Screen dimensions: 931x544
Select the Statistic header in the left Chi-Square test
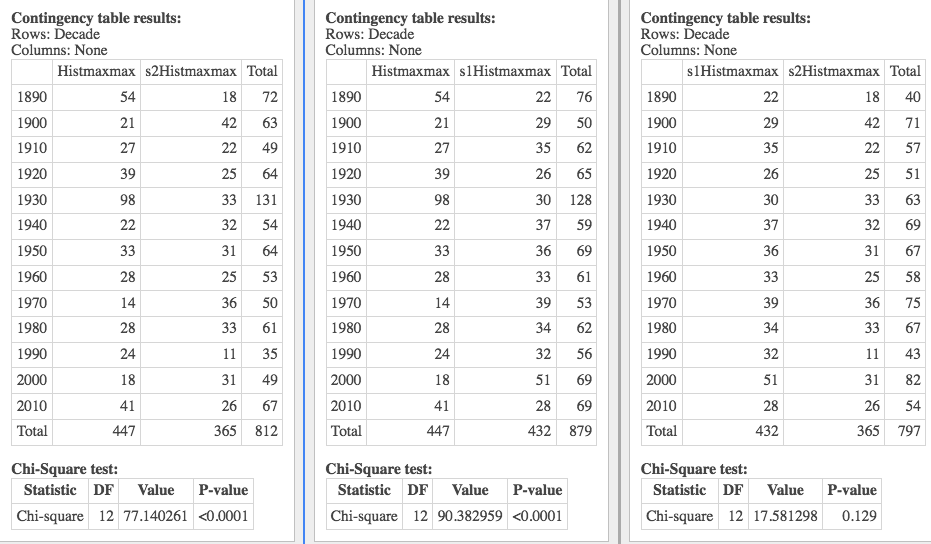50,490
